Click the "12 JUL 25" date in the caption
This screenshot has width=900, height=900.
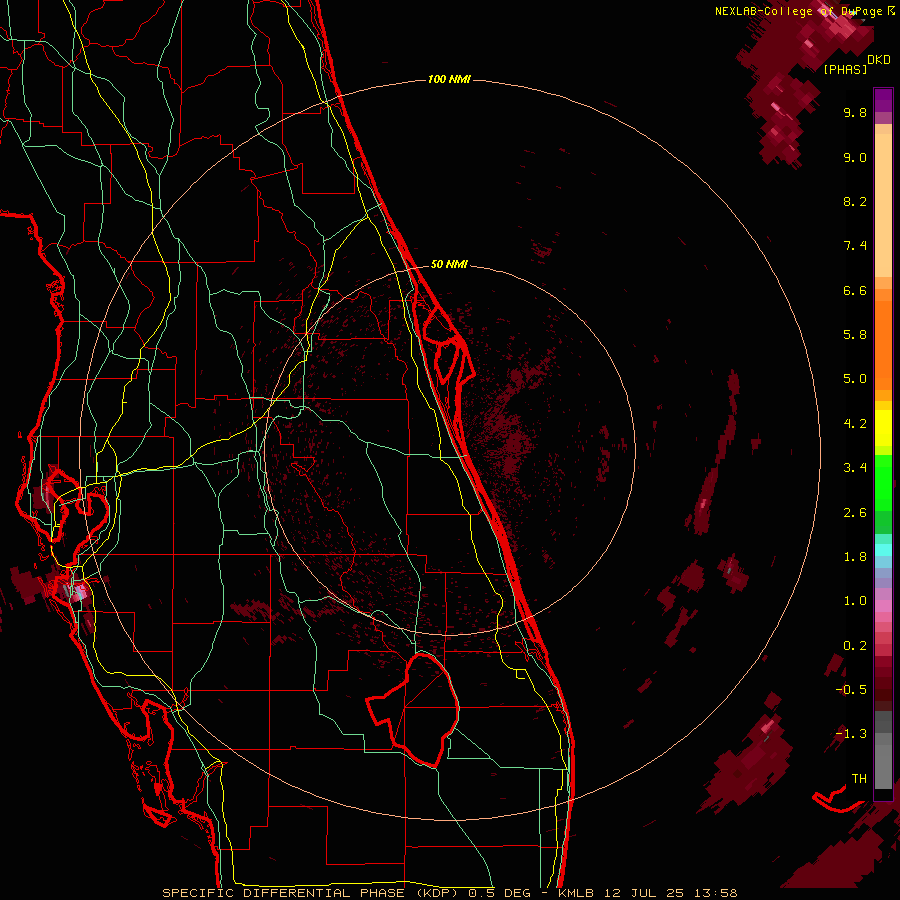(x=642, y=893)
